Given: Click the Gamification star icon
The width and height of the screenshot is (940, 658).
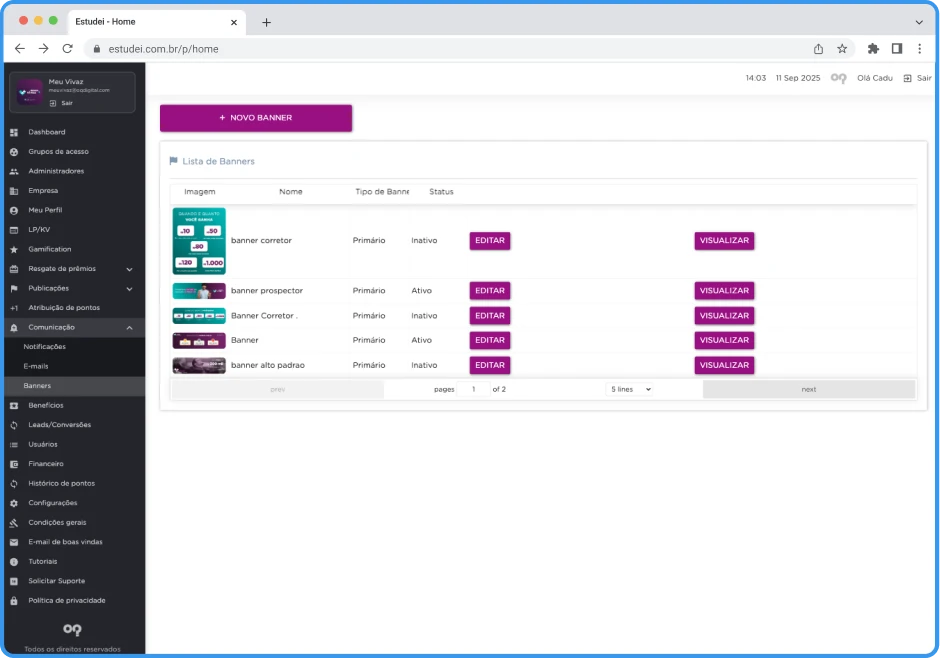Looking at the screenshot, I should coord(14,249).
